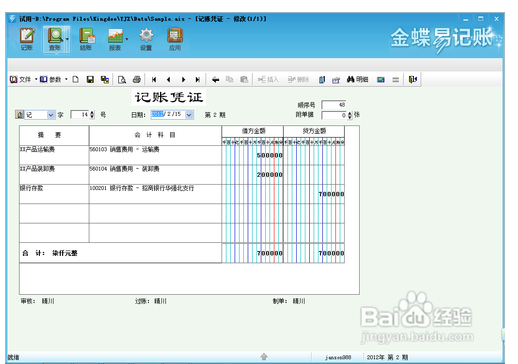Screen dimensions: 518x364
Task: Open the 应用 module icon
Action: (x=175, y=39)
